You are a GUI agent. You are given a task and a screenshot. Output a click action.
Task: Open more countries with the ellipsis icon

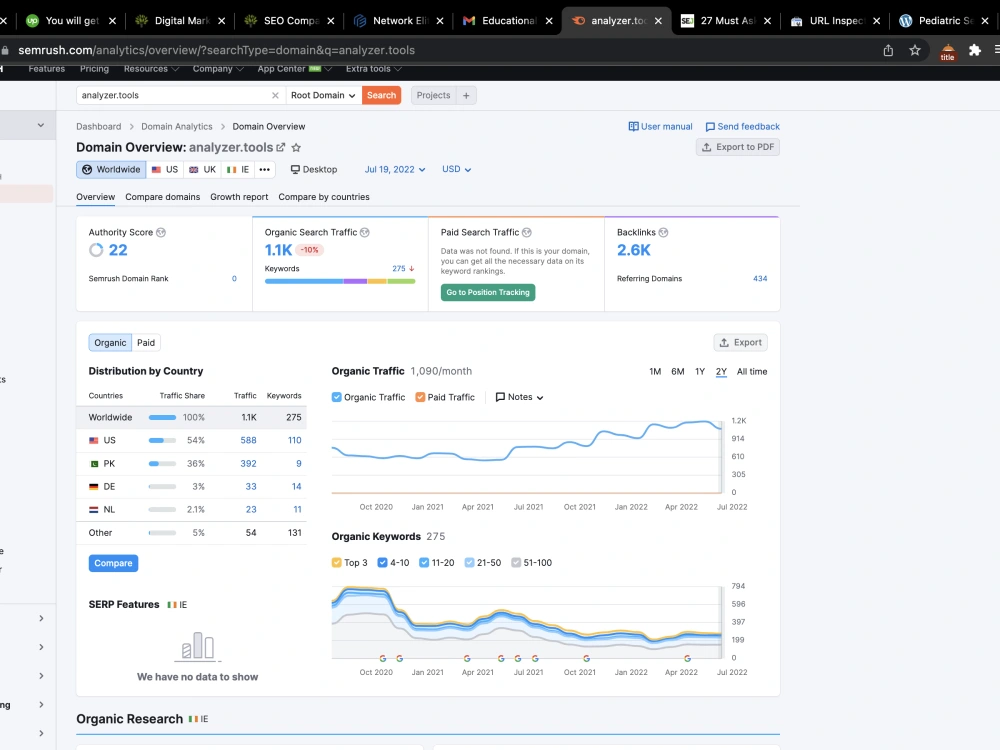tap(265, 170)
